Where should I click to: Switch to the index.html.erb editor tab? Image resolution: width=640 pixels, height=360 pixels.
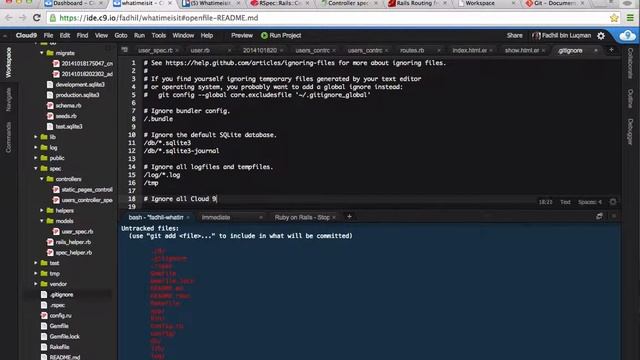pyautogui.click(x=469, y=50)
